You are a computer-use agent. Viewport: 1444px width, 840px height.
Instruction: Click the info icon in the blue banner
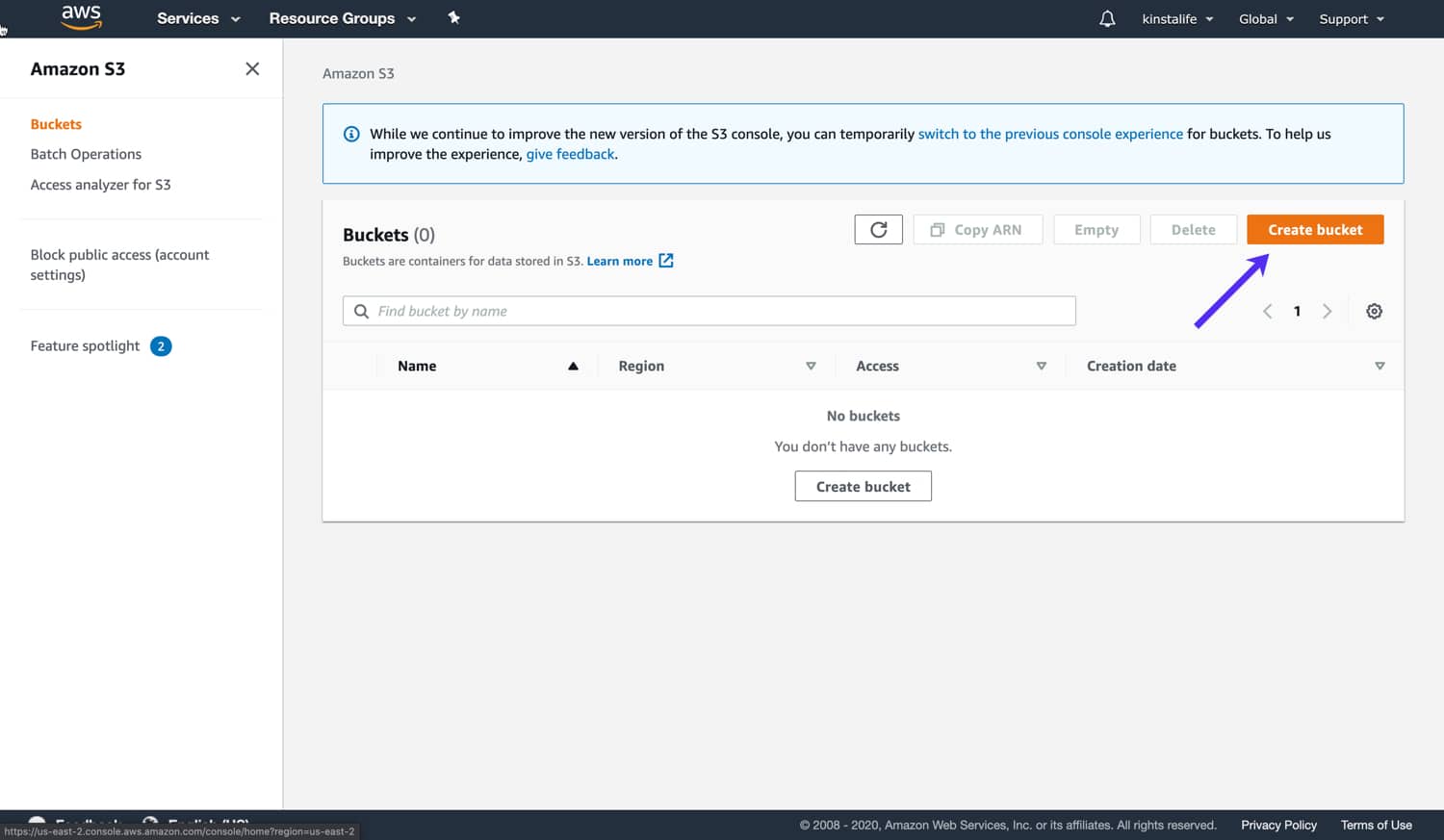(351, 134)
